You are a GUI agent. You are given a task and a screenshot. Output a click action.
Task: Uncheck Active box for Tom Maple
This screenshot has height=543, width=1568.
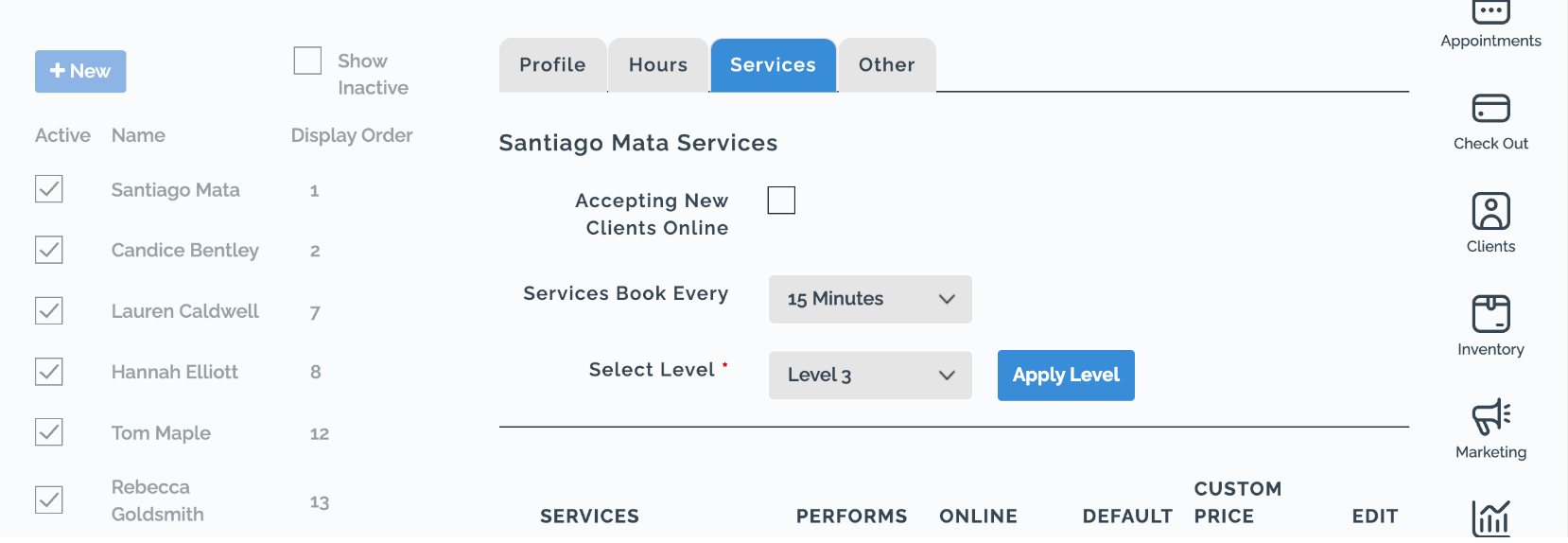click(x=49, y=432)
